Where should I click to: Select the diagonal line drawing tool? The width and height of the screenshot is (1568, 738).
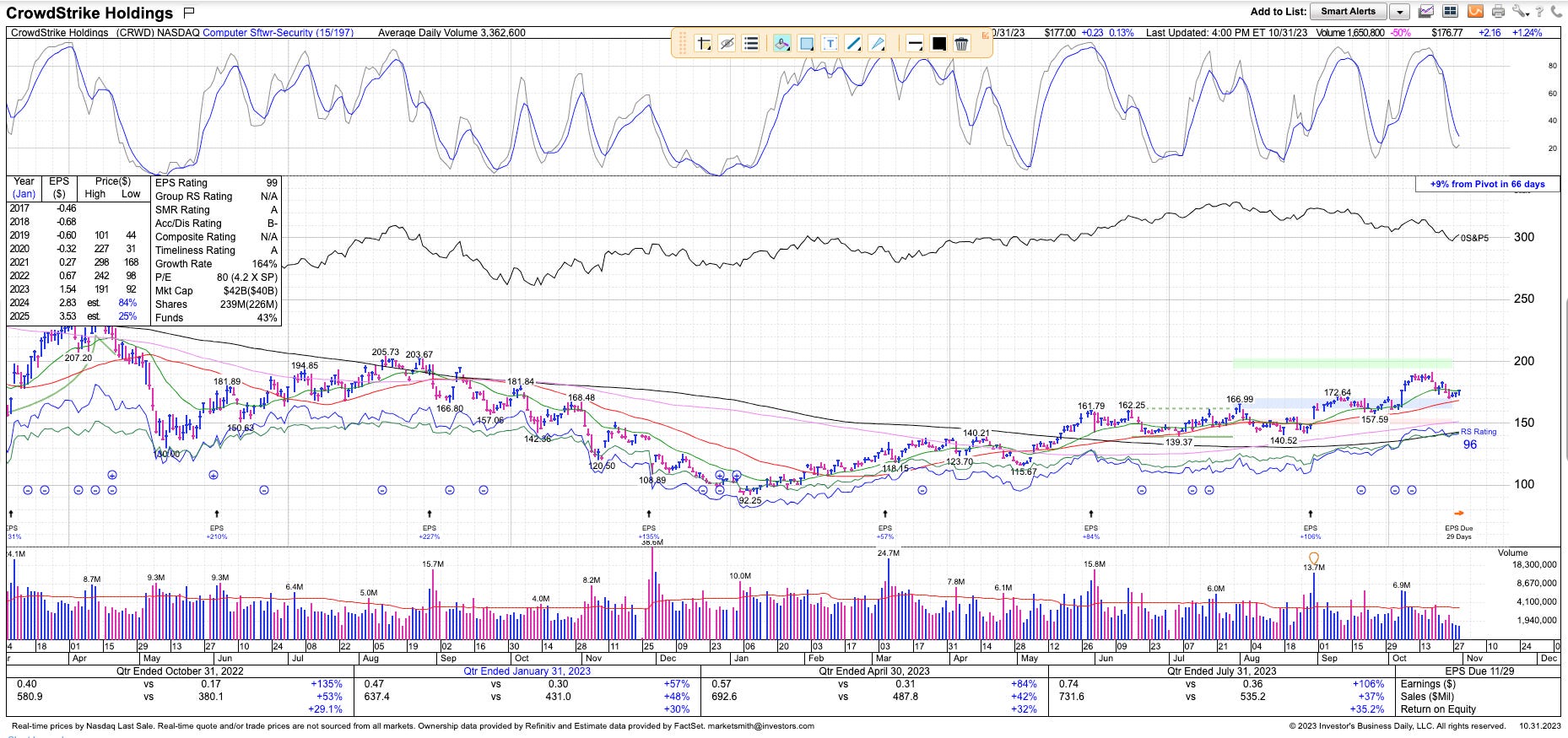click(853, 43)
